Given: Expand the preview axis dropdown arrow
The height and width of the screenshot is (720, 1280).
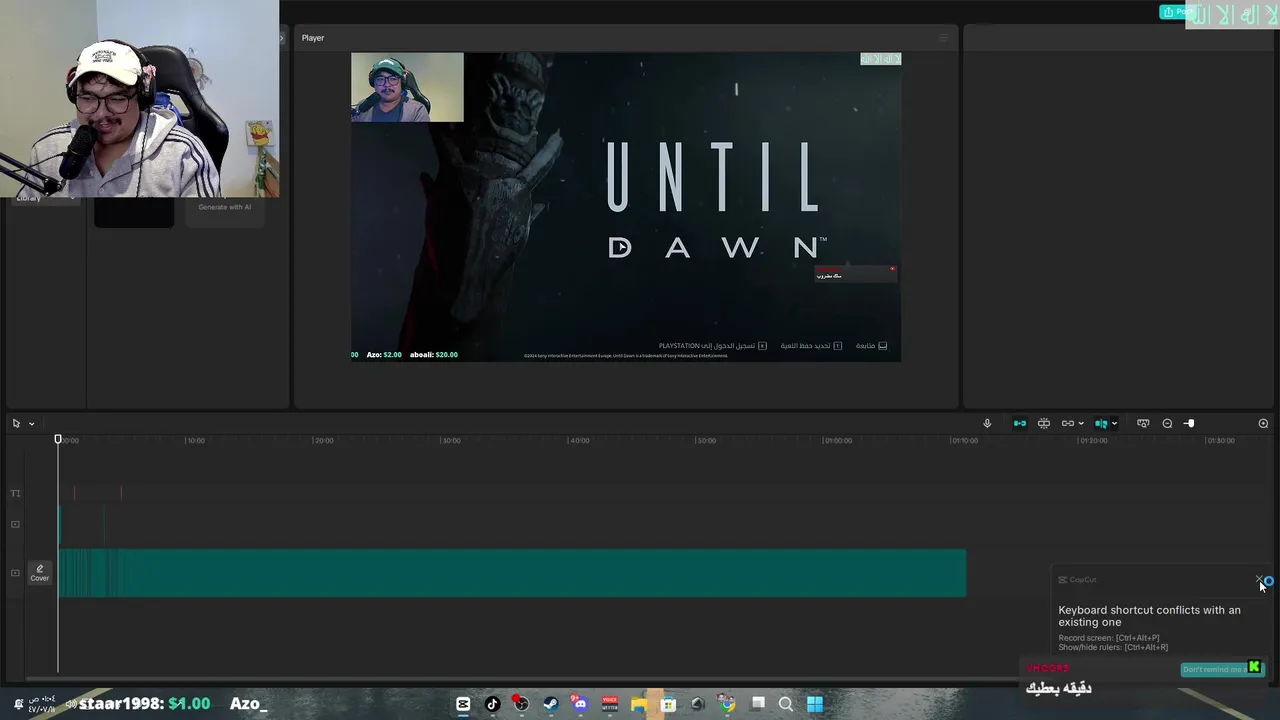Looking at the screenshot, I should 1114,423.
